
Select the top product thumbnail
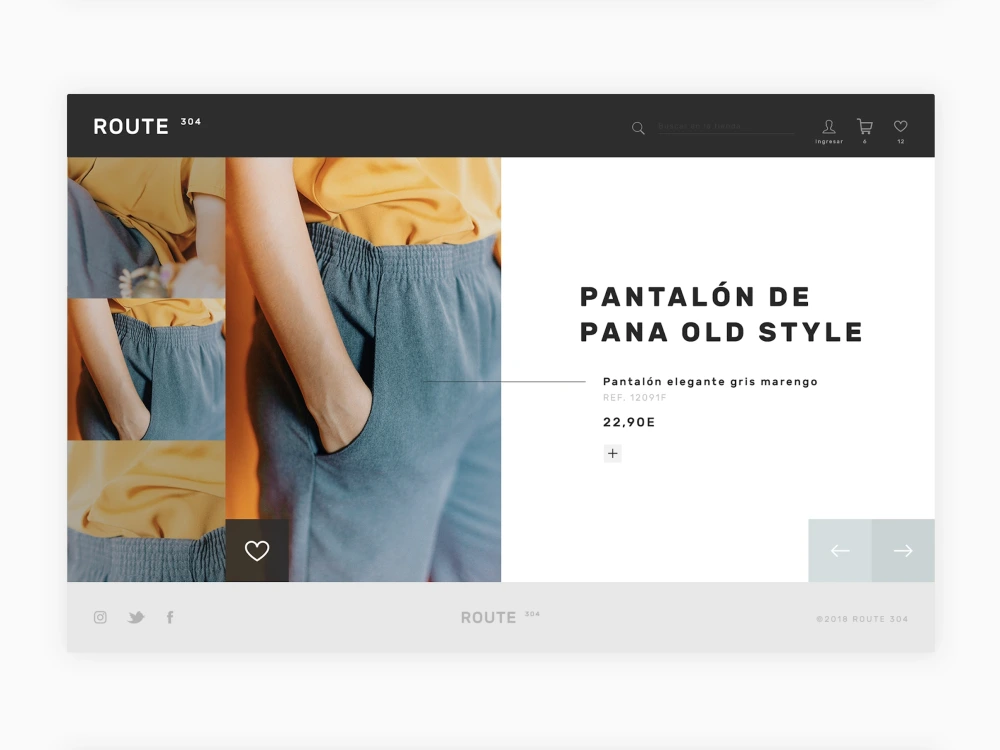[146, 227]
